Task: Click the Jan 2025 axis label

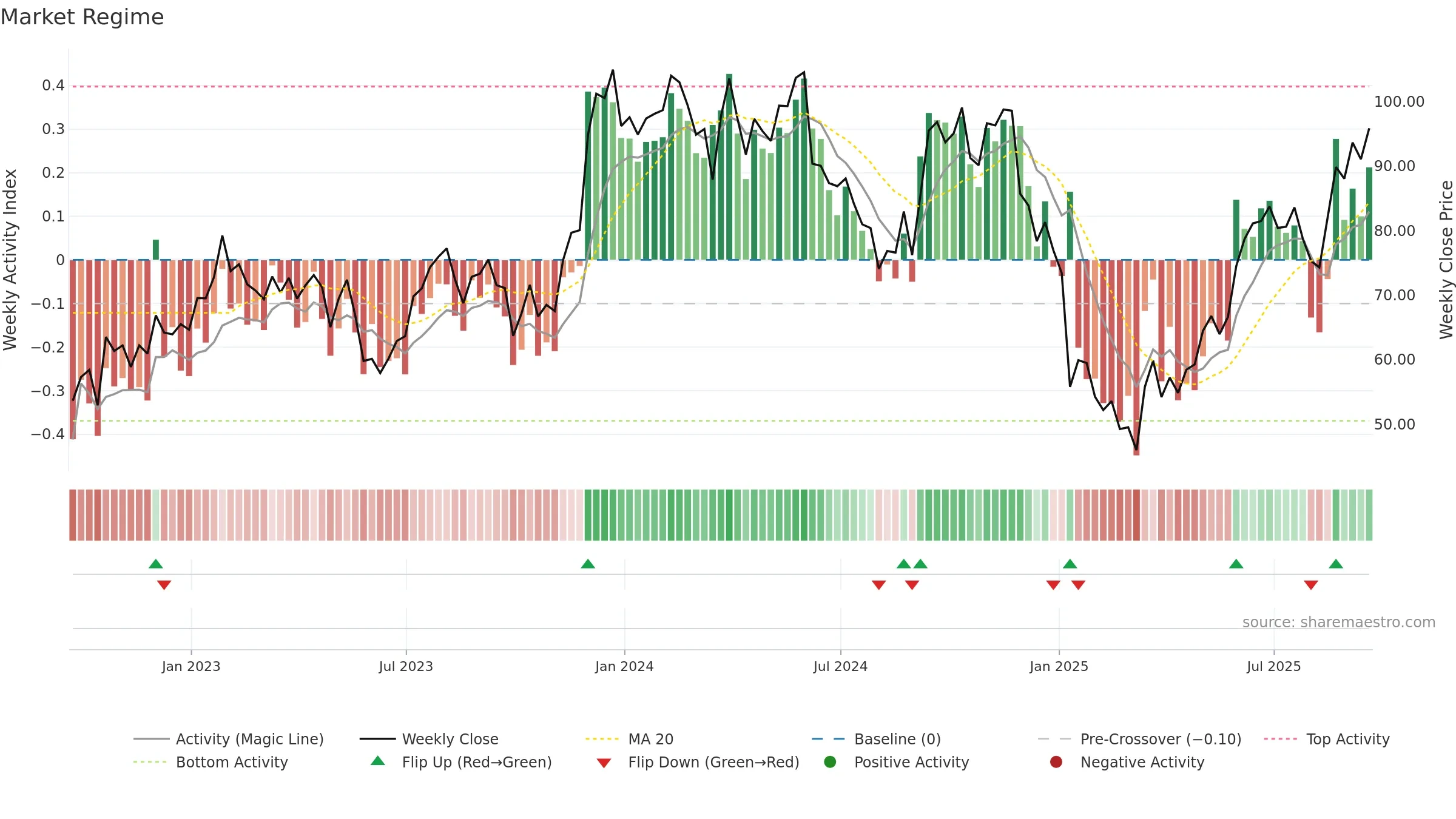Action: pyautogui.click(x=1059, y=666)
